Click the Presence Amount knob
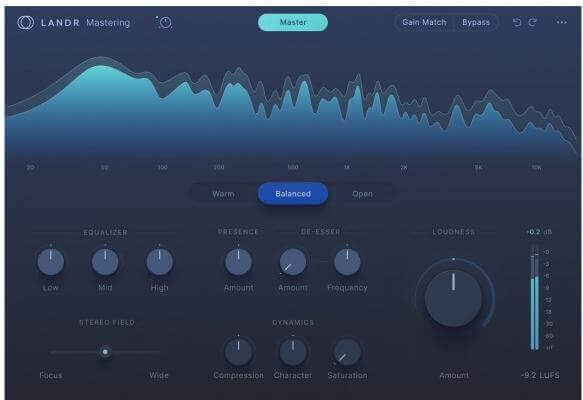Screen dimensions: 583x400 pos(238,262)
